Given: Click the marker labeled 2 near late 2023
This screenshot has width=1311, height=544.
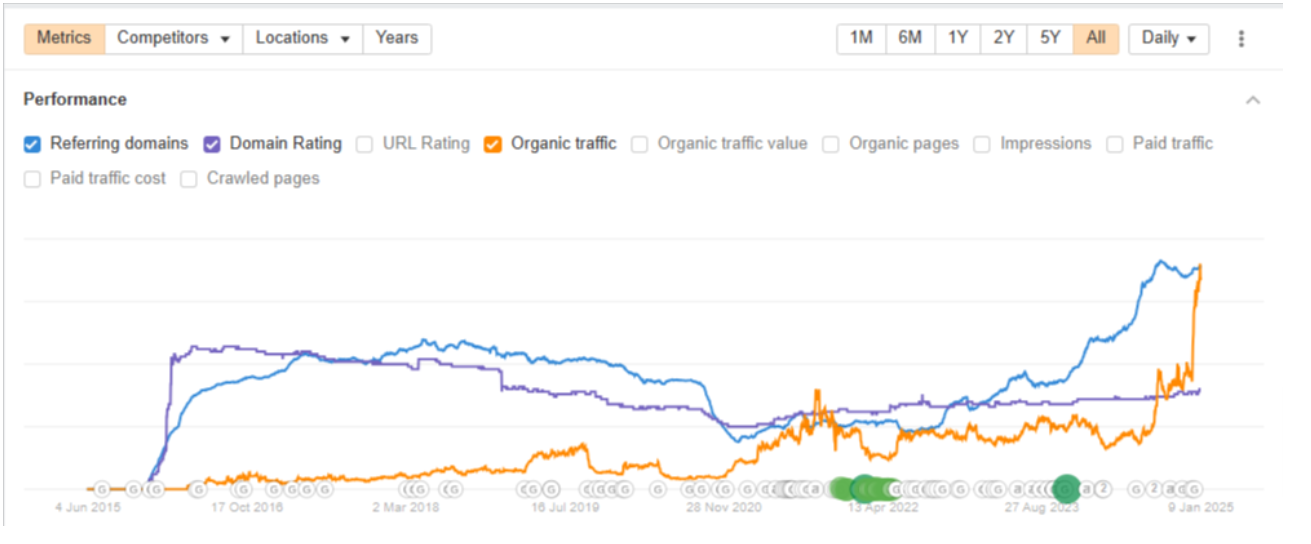Looking at the screenshot, I should click(x=1102, y=489).
